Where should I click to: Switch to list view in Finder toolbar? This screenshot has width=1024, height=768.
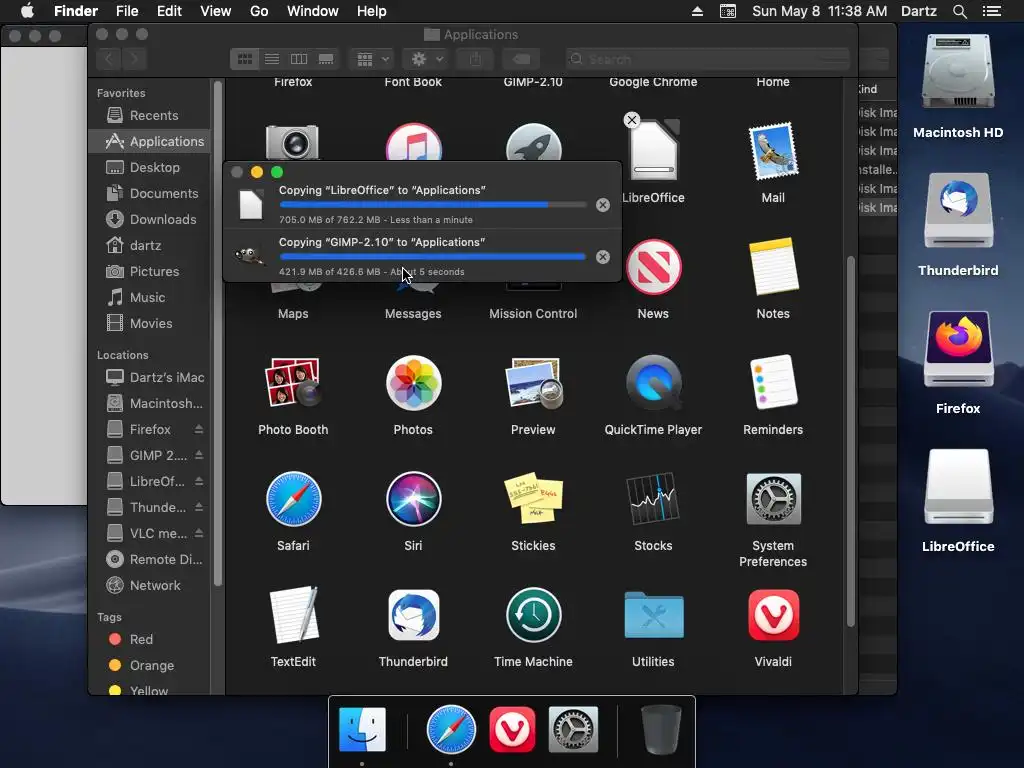272,59
